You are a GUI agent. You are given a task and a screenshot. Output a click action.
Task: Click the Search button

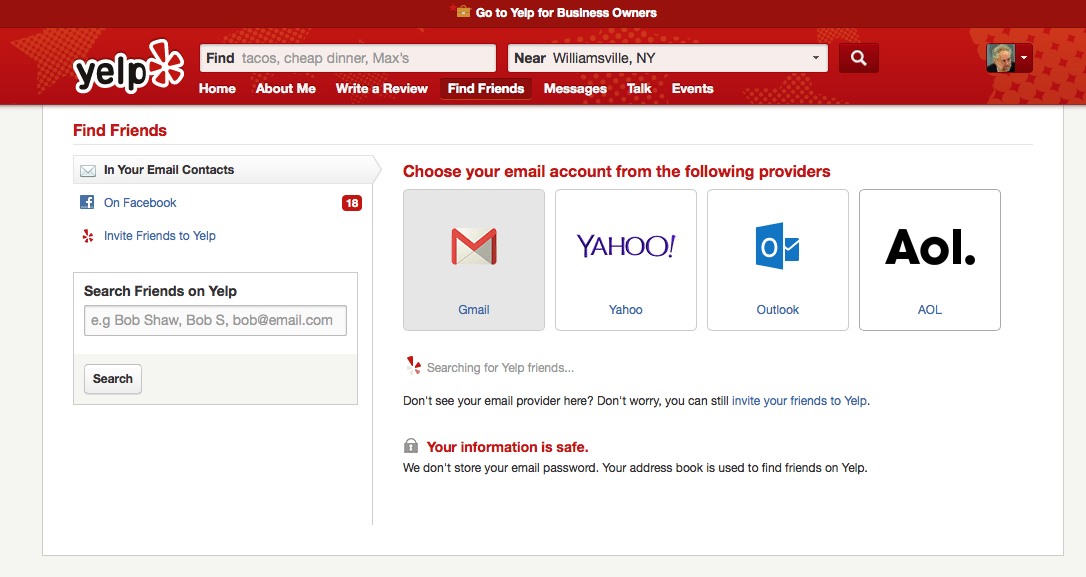113,379
